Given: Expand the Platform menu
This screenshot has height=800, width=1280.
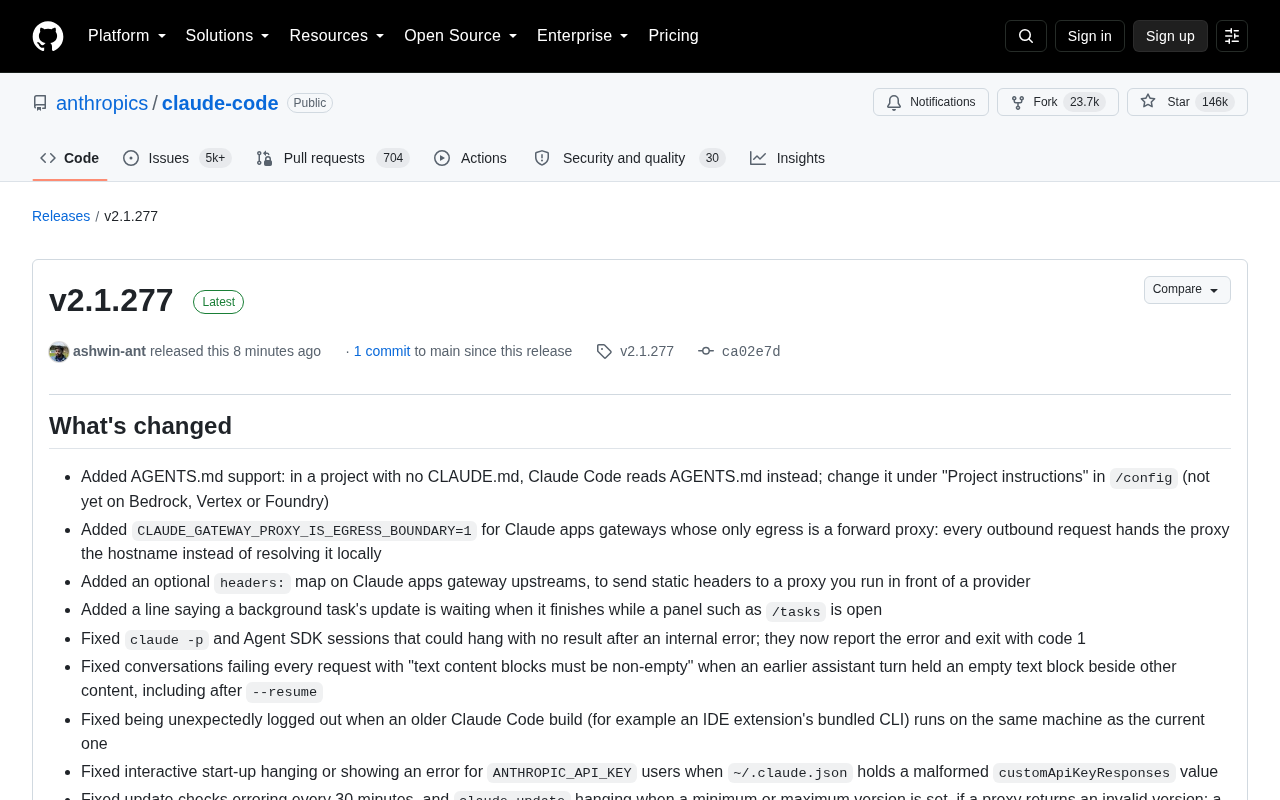Looking at the screenshot, I should point(127,36).
